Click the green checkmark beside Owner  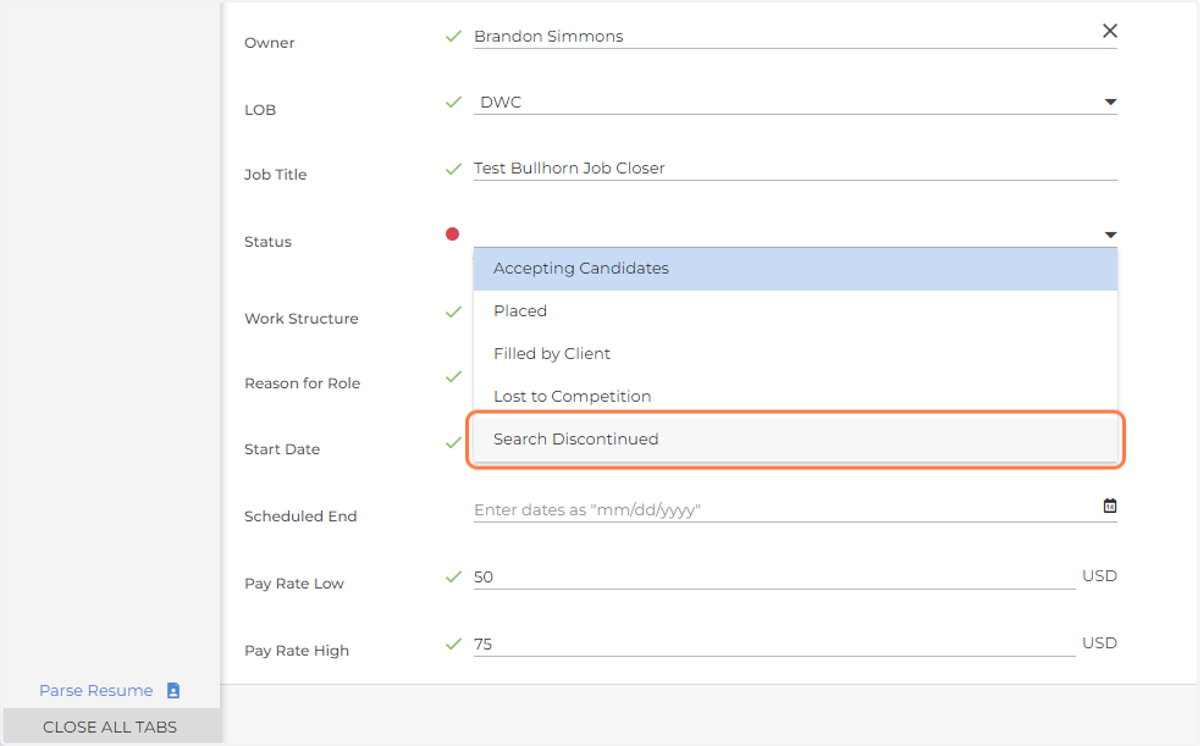[x=454, y=36]
